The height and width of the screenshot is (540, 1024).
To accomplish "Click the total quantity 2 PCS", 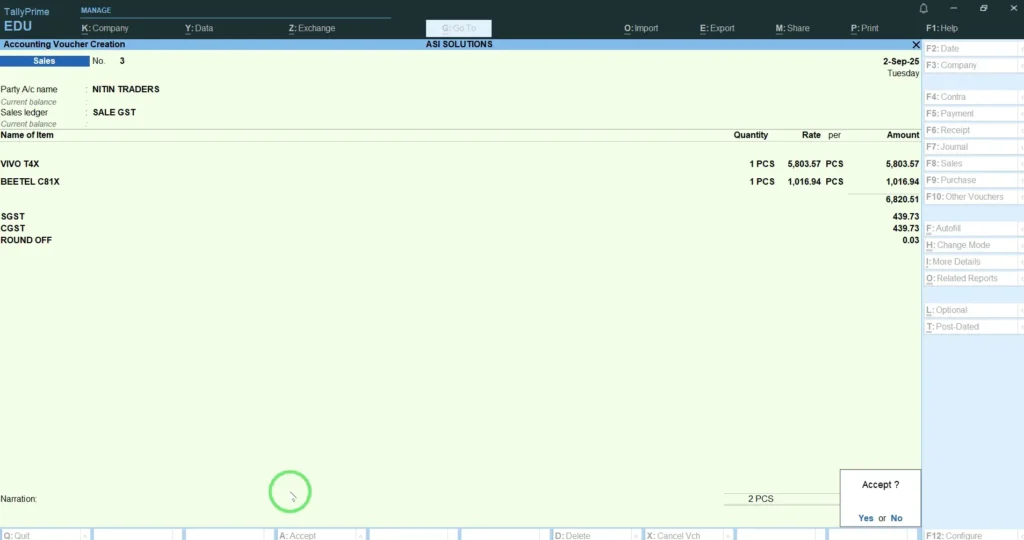I will point(760,499).
